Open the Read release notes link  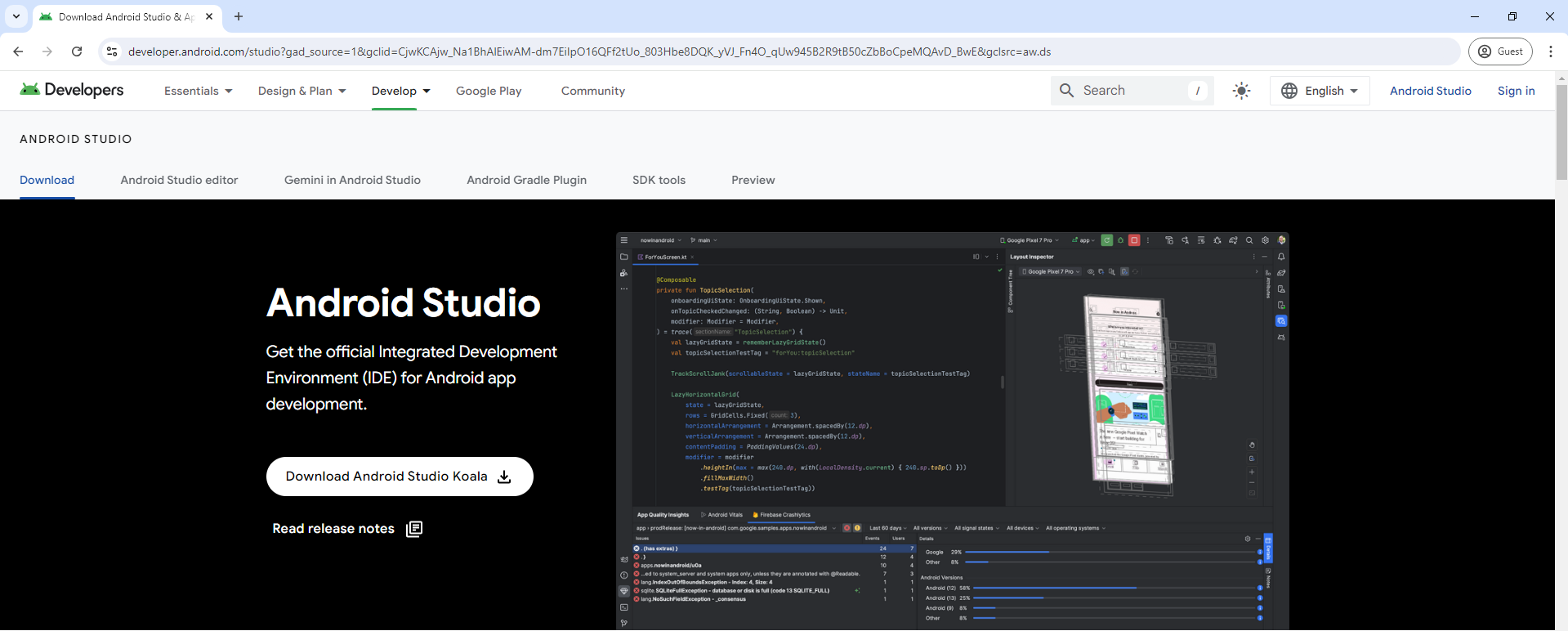pyautogui.click(x=346, y=529)
